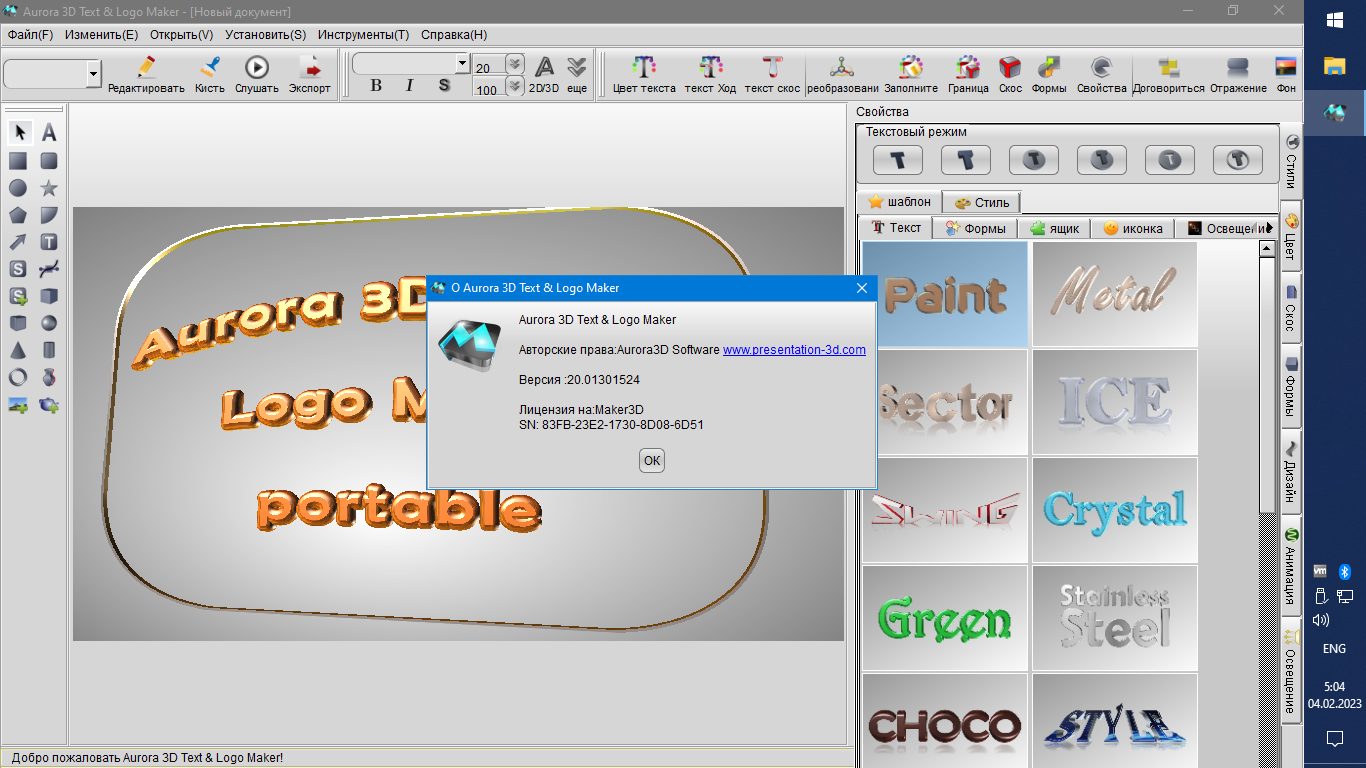Open the Свойства toolbar button
Image resolution: width=1366 pixels, height=768 pixels.
click(x=1101, y=75)
